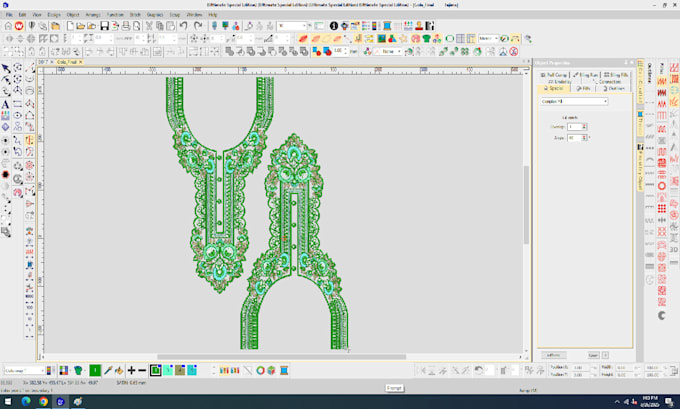Select the arrow Select Object tool
The width and height of the screenshot is (680, 409).
tap(6, 68)
